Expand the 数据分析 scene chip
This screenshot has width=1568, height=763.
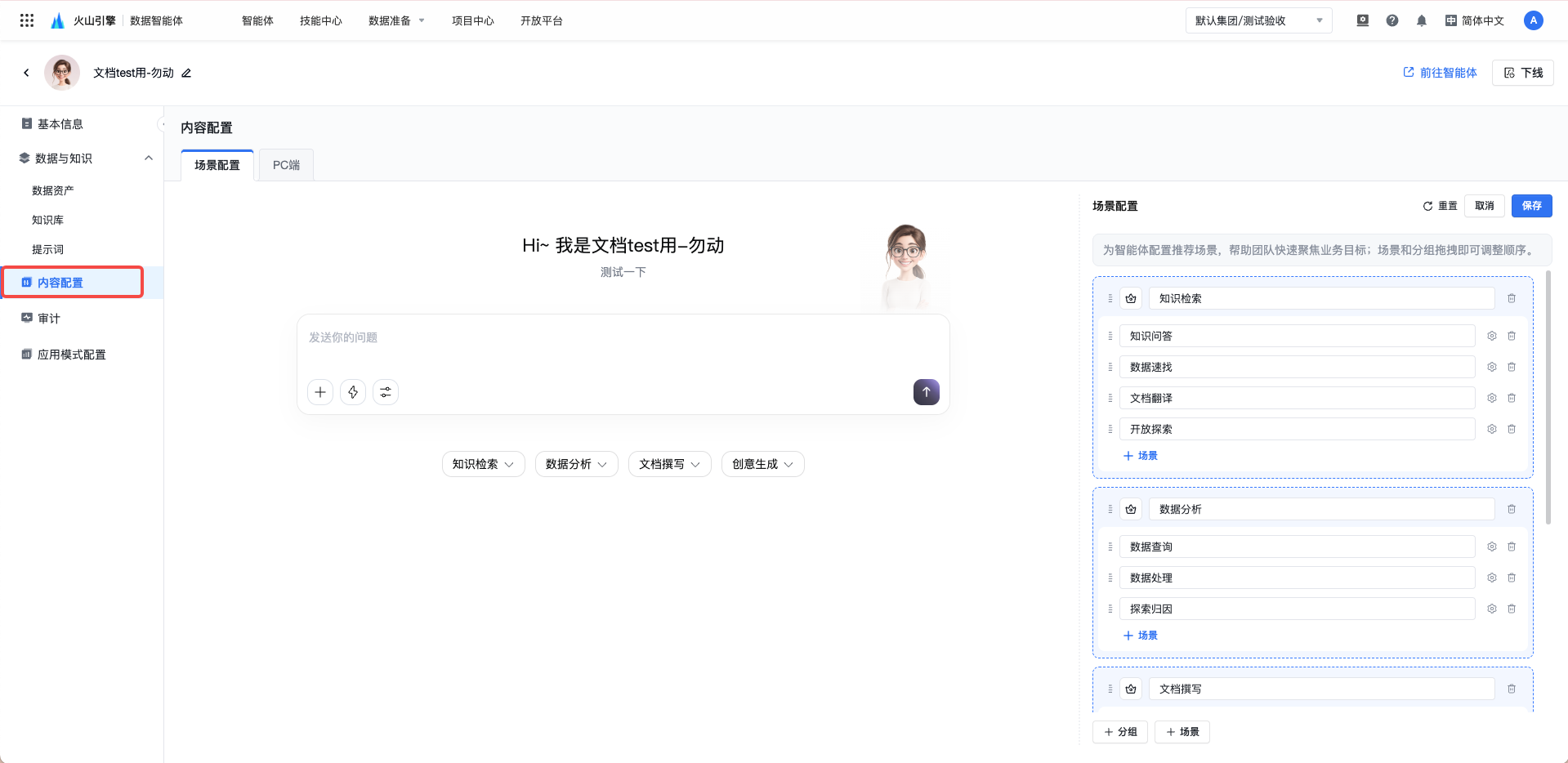pyautogui.click(x=577, y=464)
